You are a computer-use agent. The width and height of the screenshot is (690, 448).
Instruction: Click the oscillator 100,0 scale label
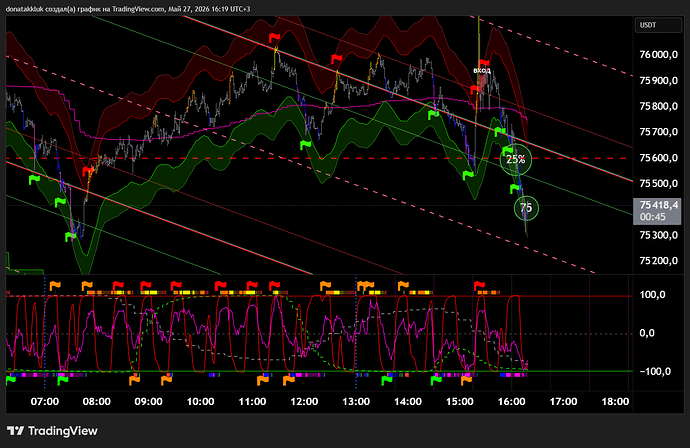pos(652,294)
